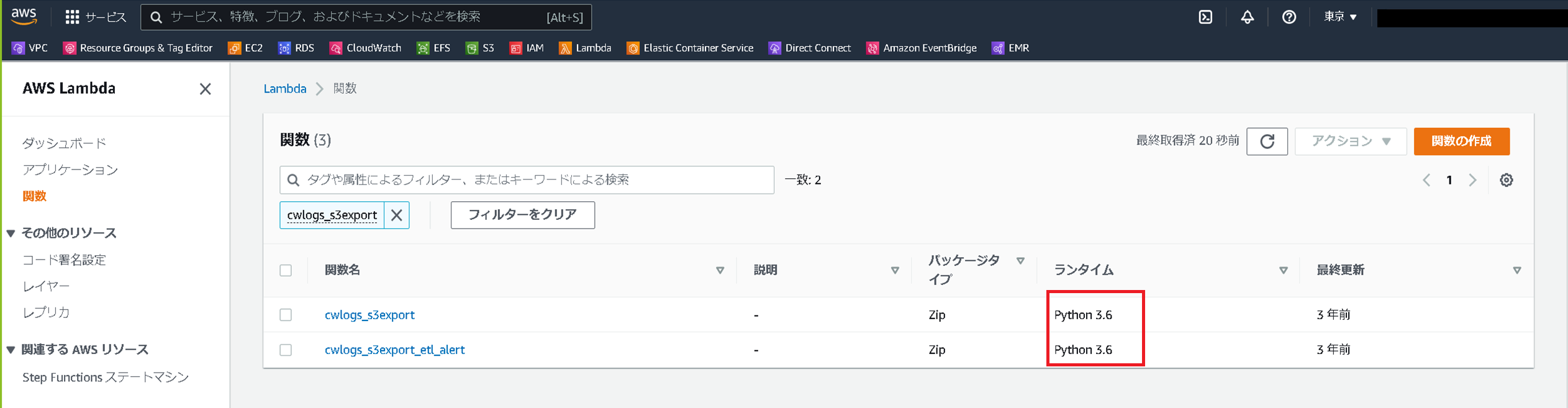Open IAM shortcut in favorites bar
This screenshot has width=1568, height=408.
(527, 48)
